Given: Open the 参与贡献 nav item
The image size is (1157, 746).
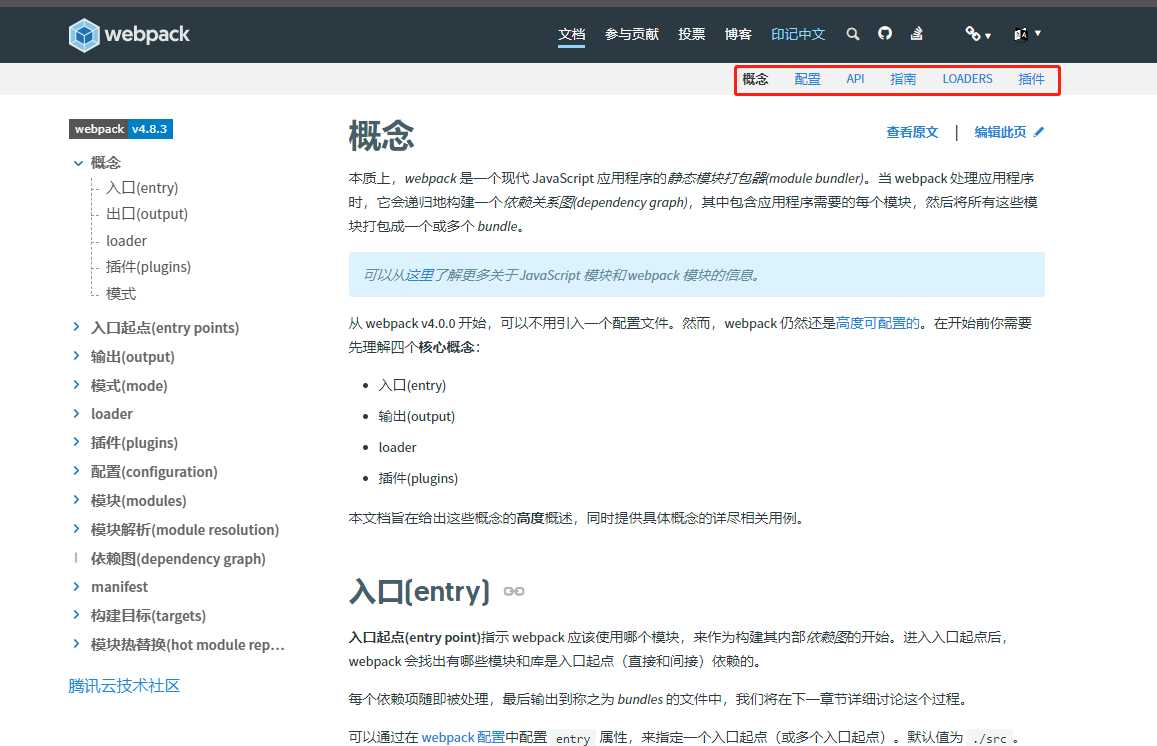Looking at the screenshot, I should point(632,34).
